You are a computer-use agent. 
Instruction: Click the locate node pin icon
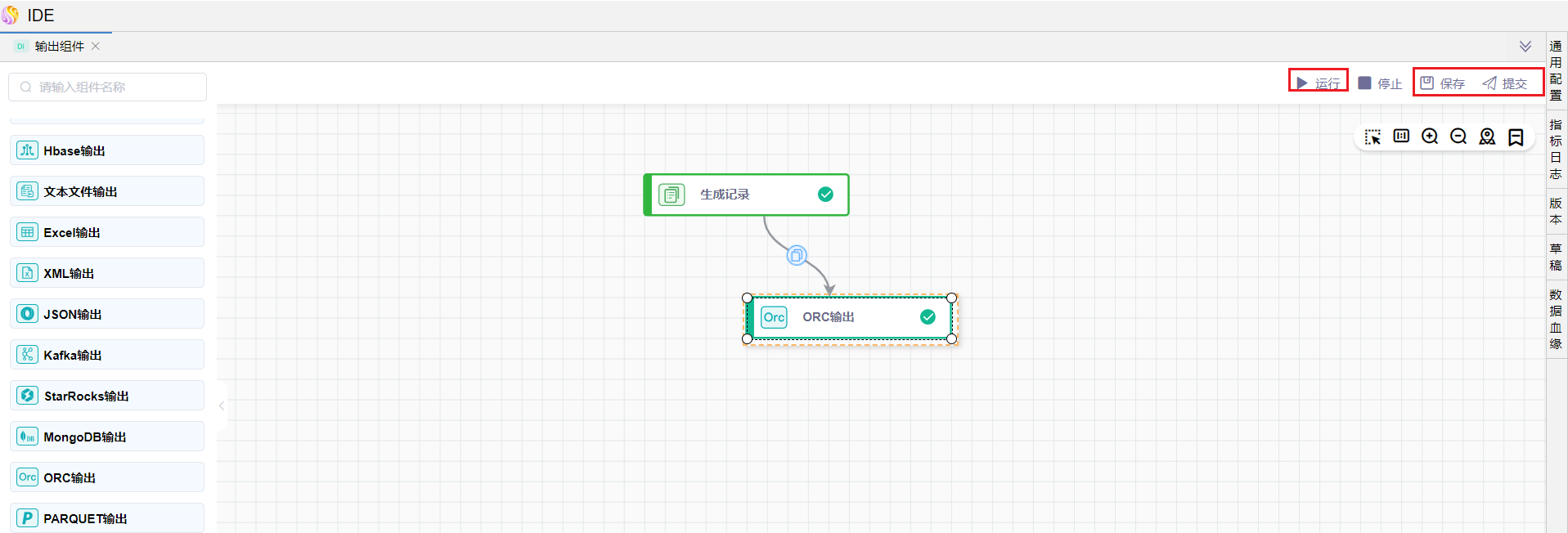[x=1487, y=137]
